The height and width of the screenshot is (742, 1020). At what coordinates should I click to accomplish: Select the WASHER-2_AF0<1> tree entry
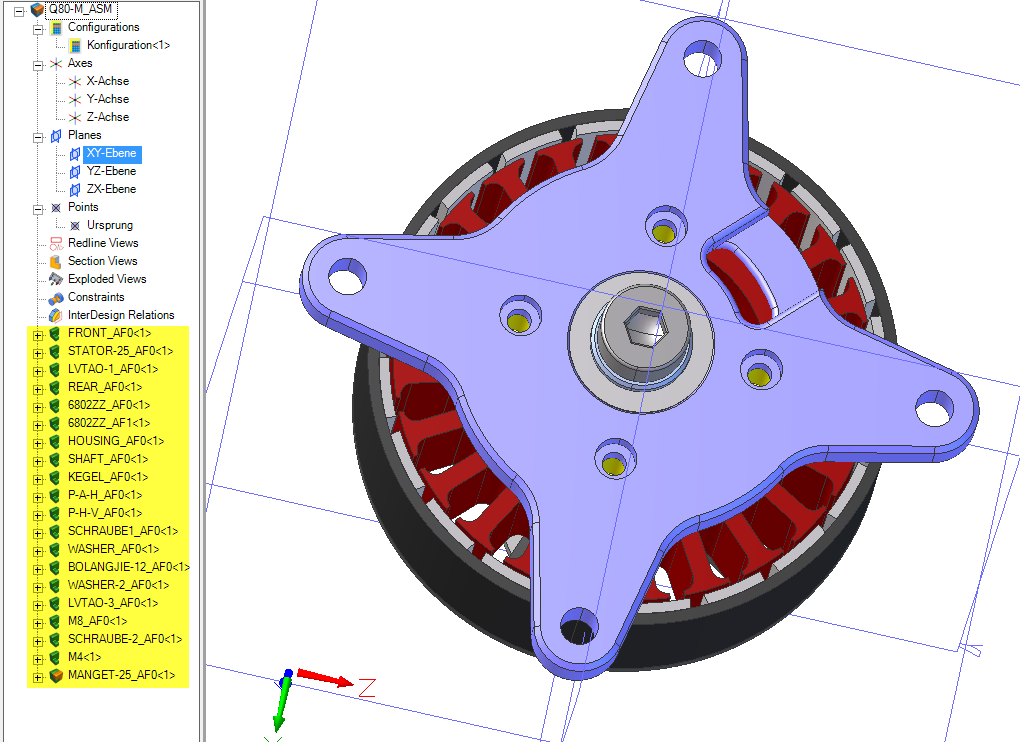click(118, 585)
